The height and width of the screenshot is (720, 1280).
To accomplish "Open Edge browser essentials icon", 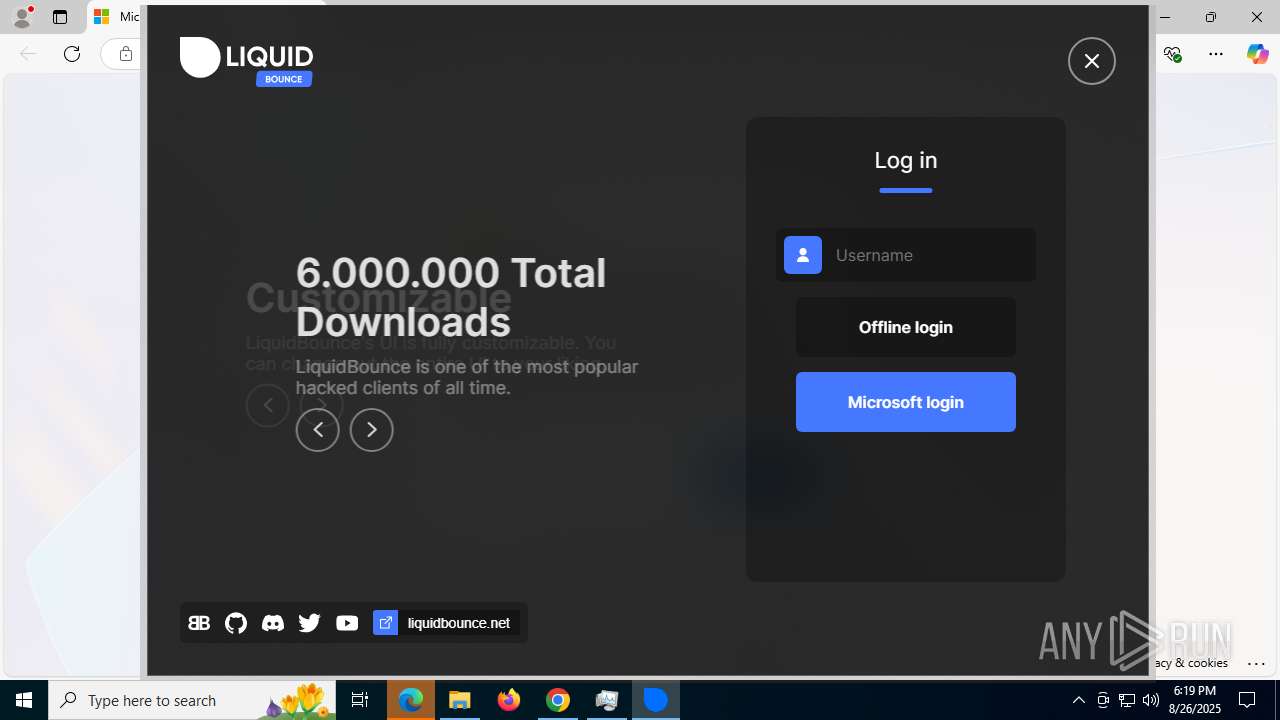I will coord(1173,54).
